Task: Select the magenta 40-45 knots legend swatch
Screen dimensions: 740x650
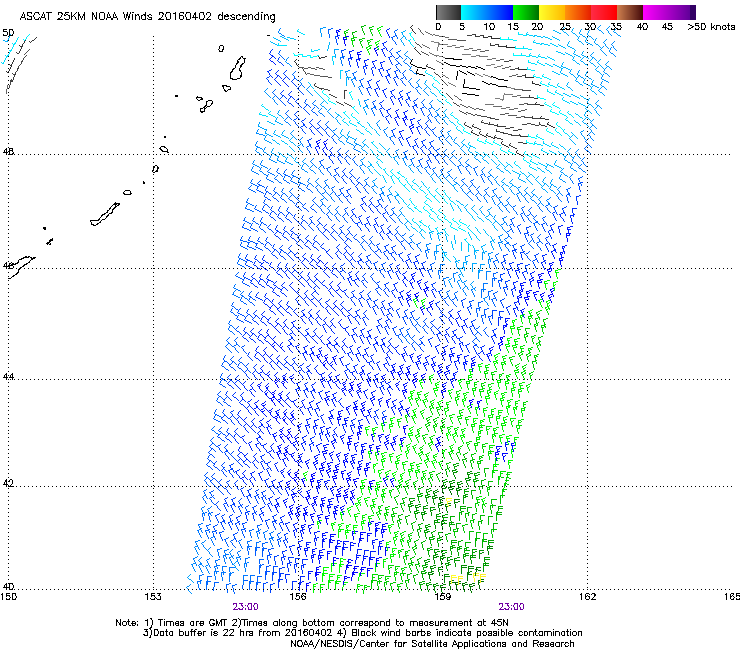Action: pyautogui.click(x=656, y=12)
